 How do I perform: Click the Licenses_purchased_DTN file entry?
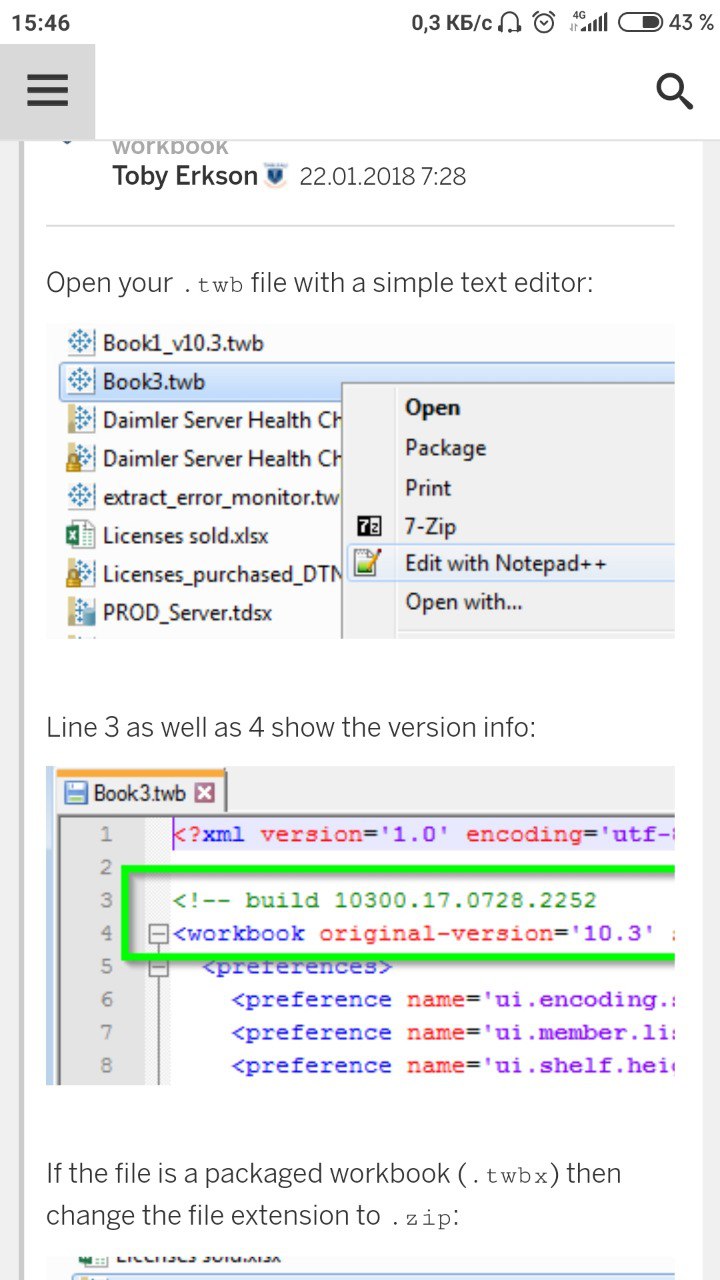(222, 574)
